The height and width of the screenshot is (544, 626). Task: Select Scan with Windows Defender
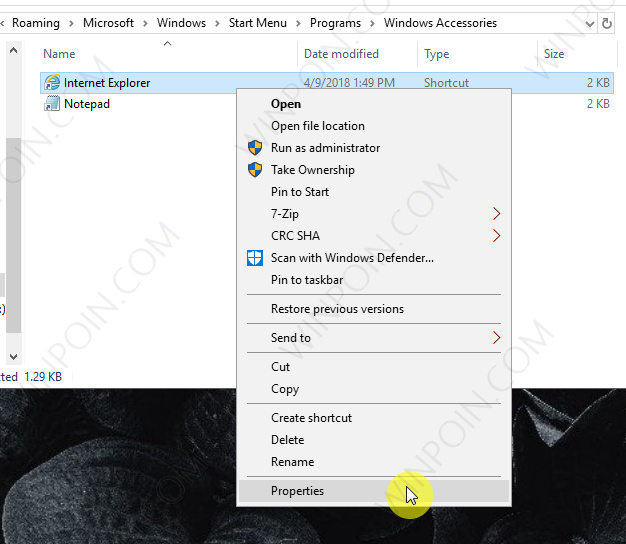point(374,258)
